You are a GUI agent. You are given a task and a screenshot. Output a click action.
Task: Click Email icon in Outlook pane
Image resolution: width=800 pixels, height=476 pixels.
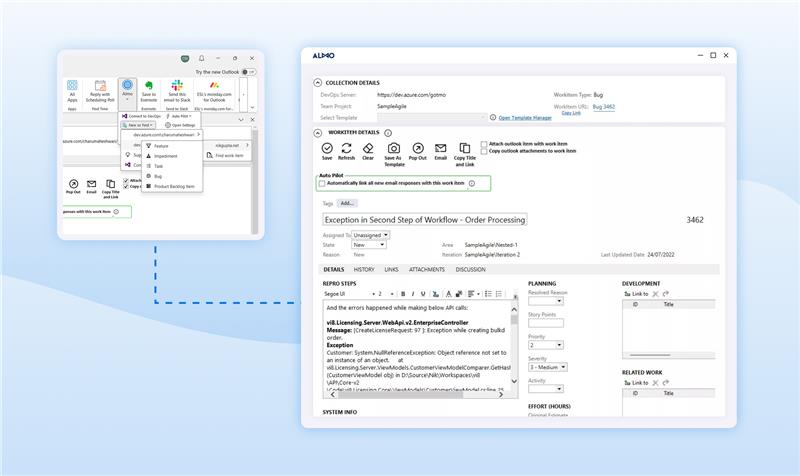pos(91,184)
